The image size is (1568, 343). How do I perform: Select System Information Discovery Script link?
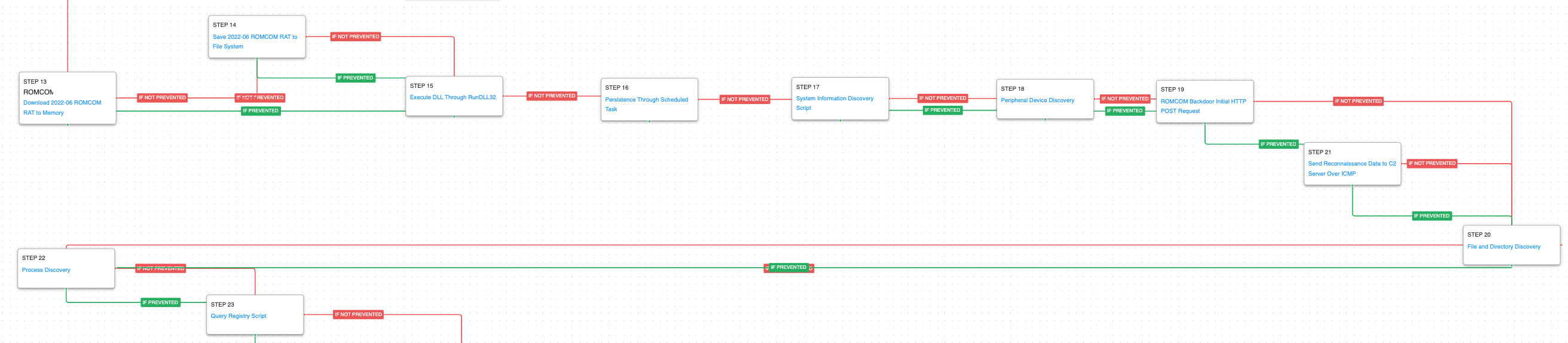pos(834,99)
